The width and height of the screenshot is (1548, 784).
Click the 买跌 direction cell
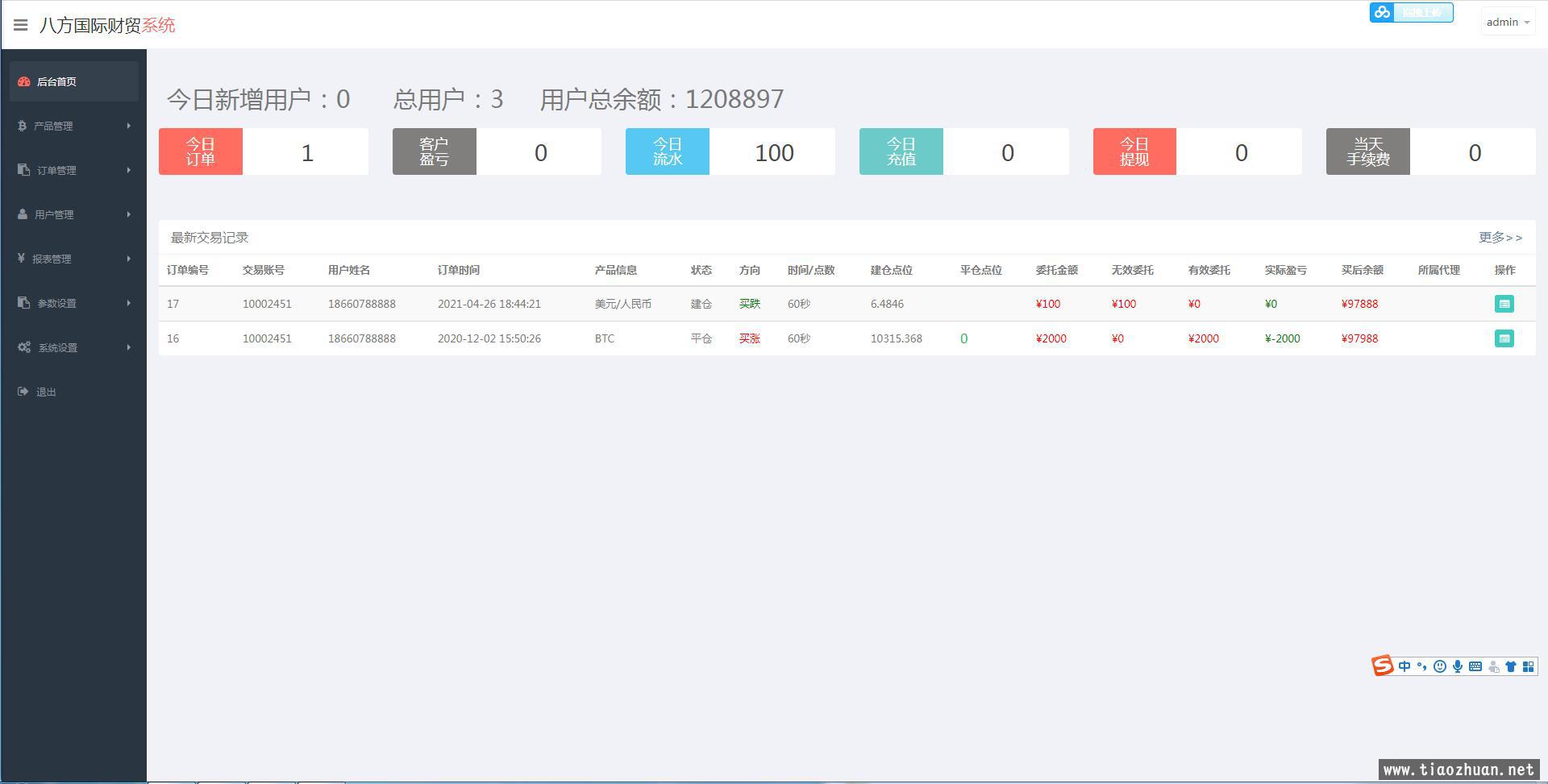point(750,304)
